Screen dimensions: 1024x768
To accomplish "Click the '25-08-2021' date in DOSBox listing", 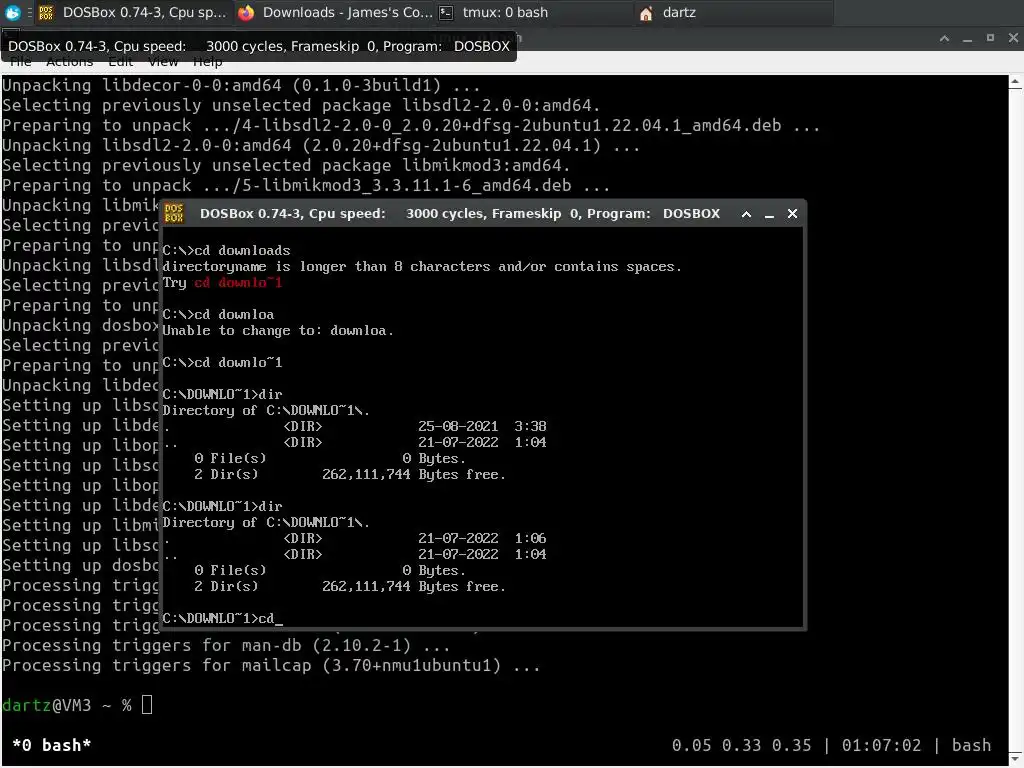I will pos(458,426).
